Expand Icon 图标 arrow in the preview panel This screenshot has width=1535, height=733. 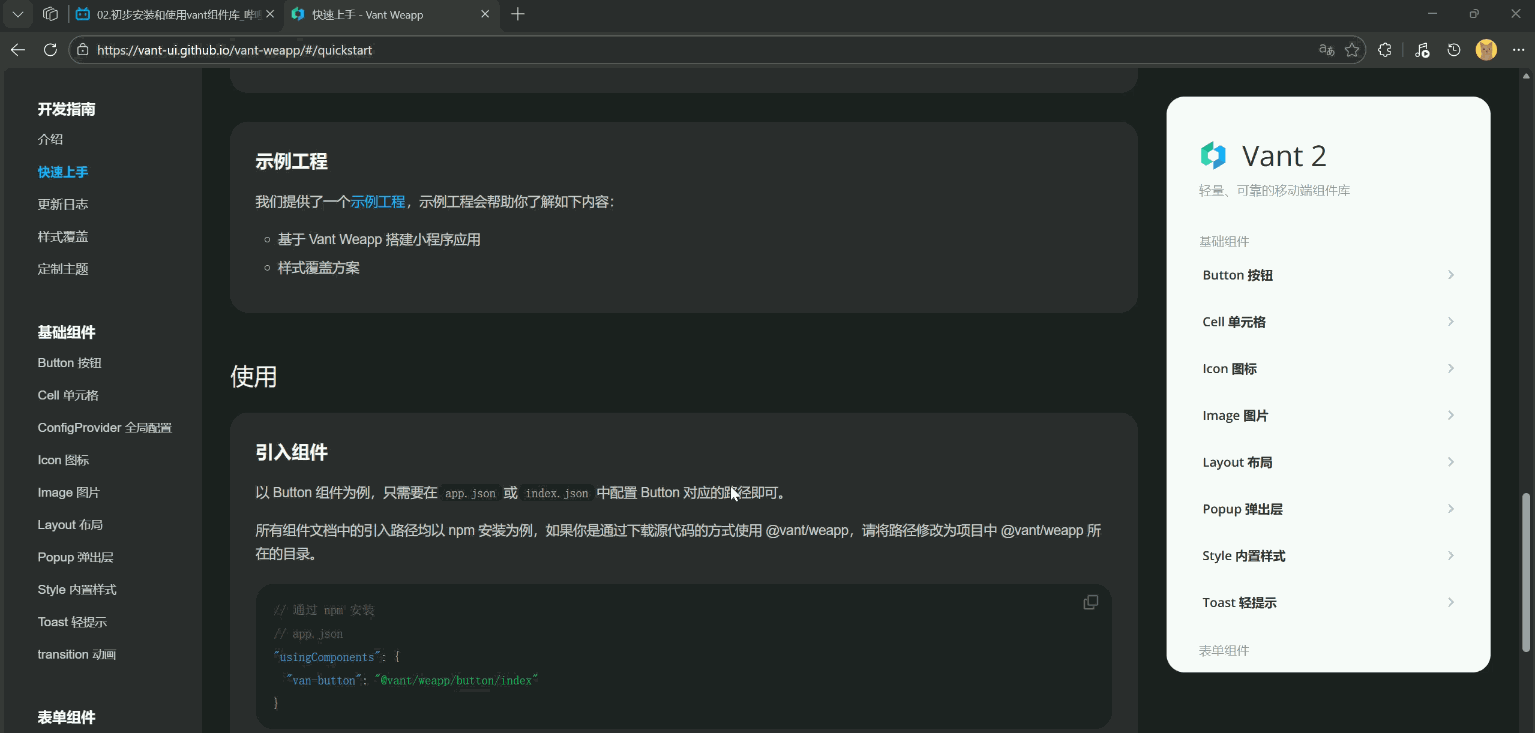point(1451,369)
